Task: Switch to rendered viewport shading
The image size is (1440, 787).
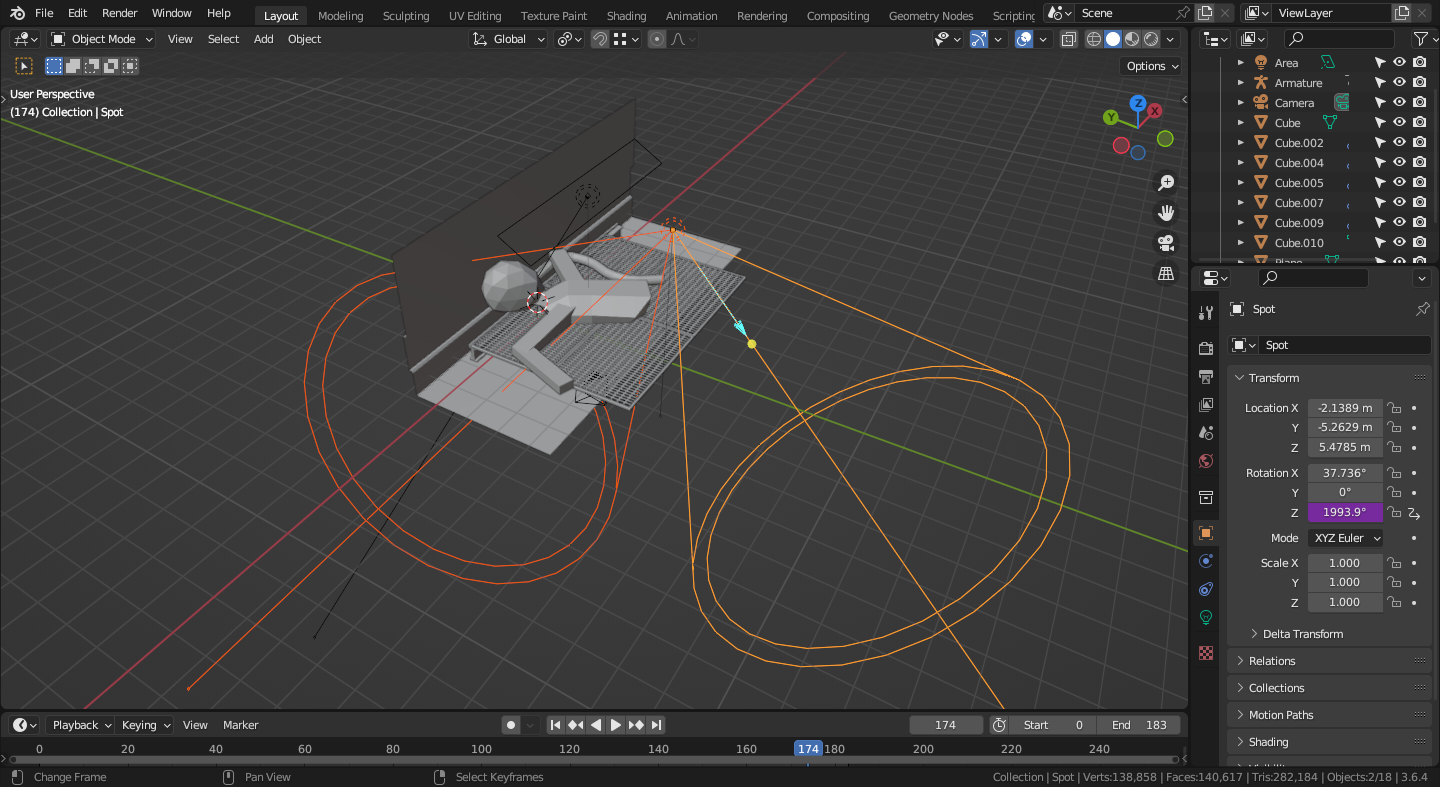Action: click(1151, 39)
